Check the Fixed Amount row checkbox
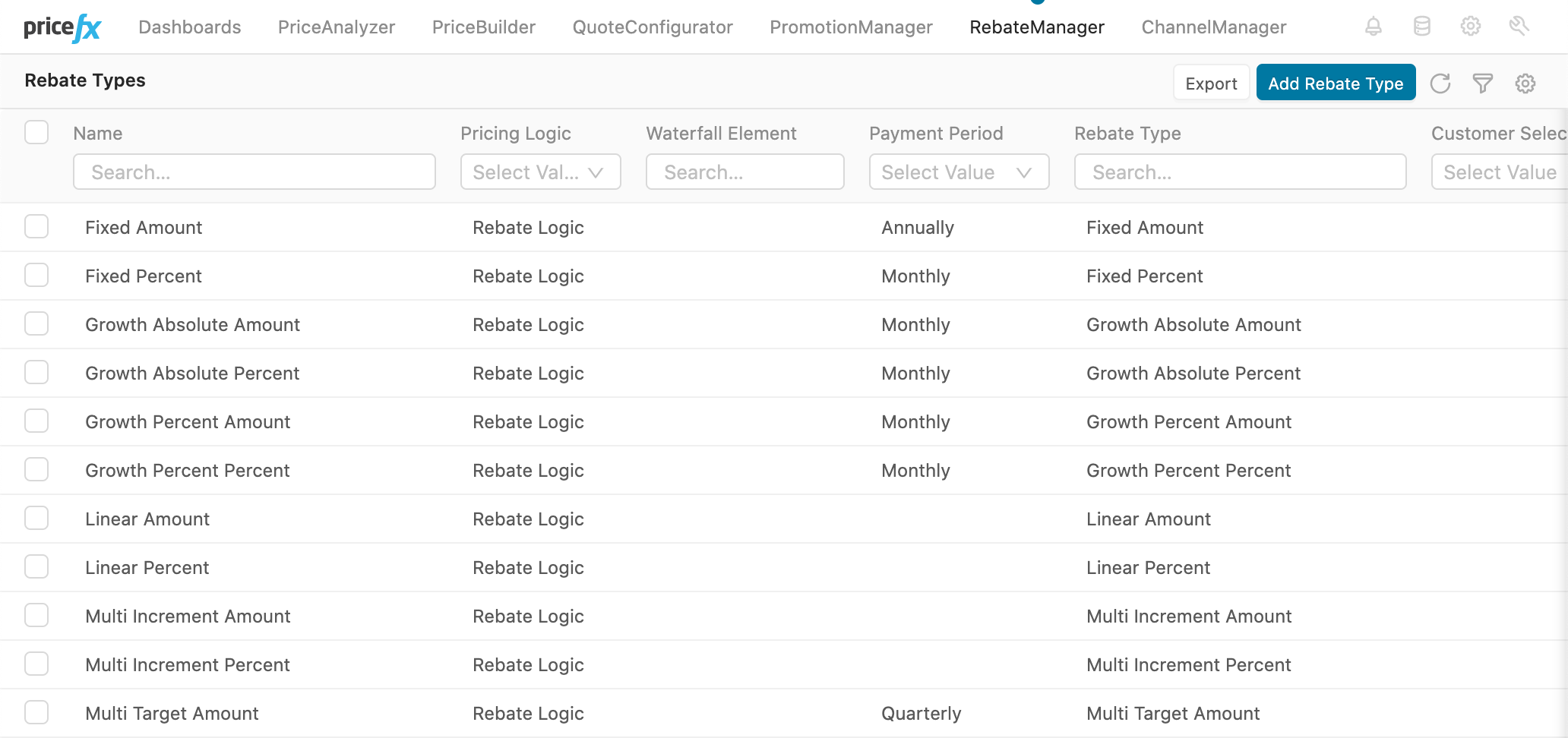1568x738 pixels. (x=36, y=226)
